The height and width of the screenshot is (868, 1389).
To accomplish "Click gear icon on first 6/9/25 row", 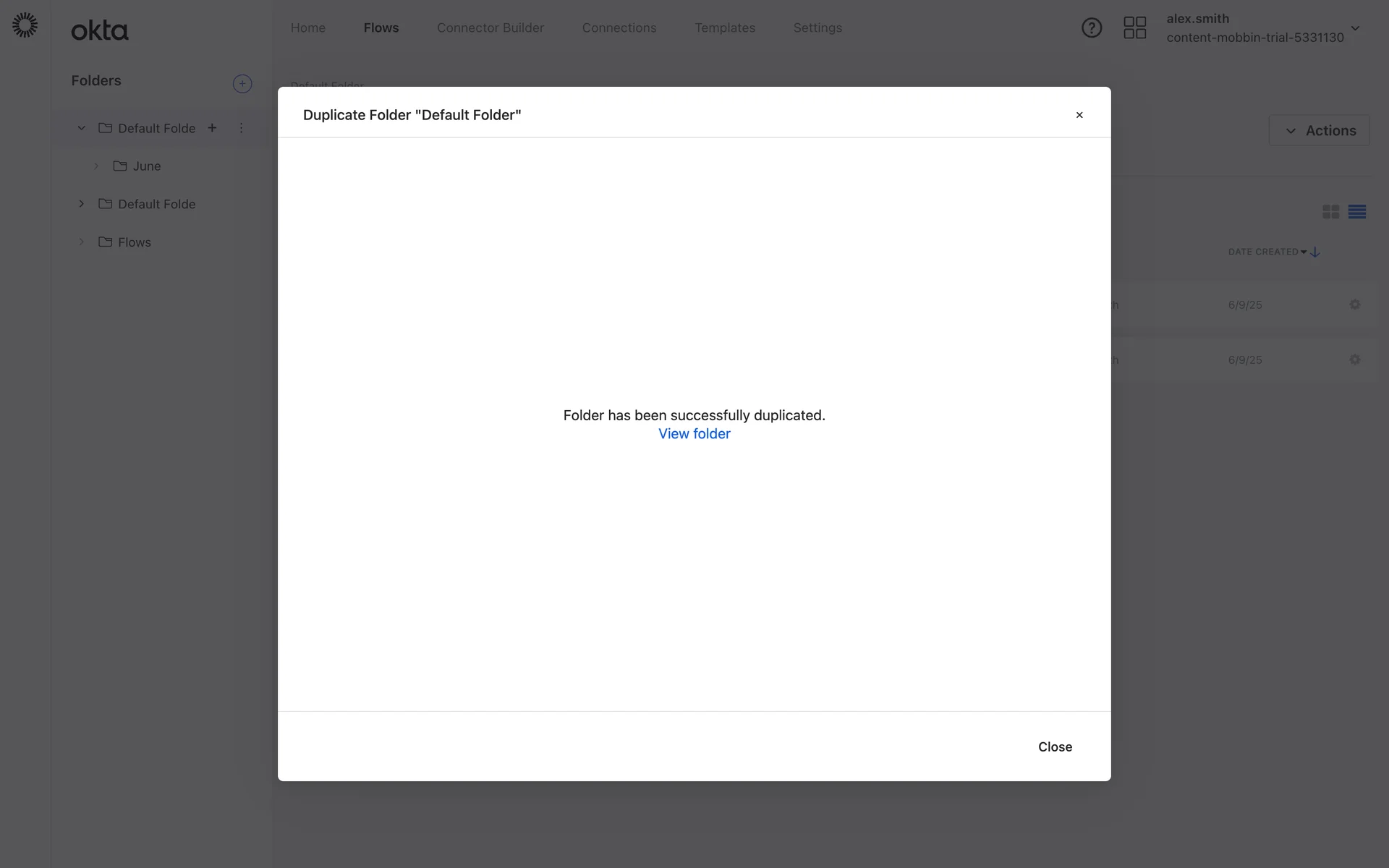I will pyautogui.click(x=1354, y=305).
